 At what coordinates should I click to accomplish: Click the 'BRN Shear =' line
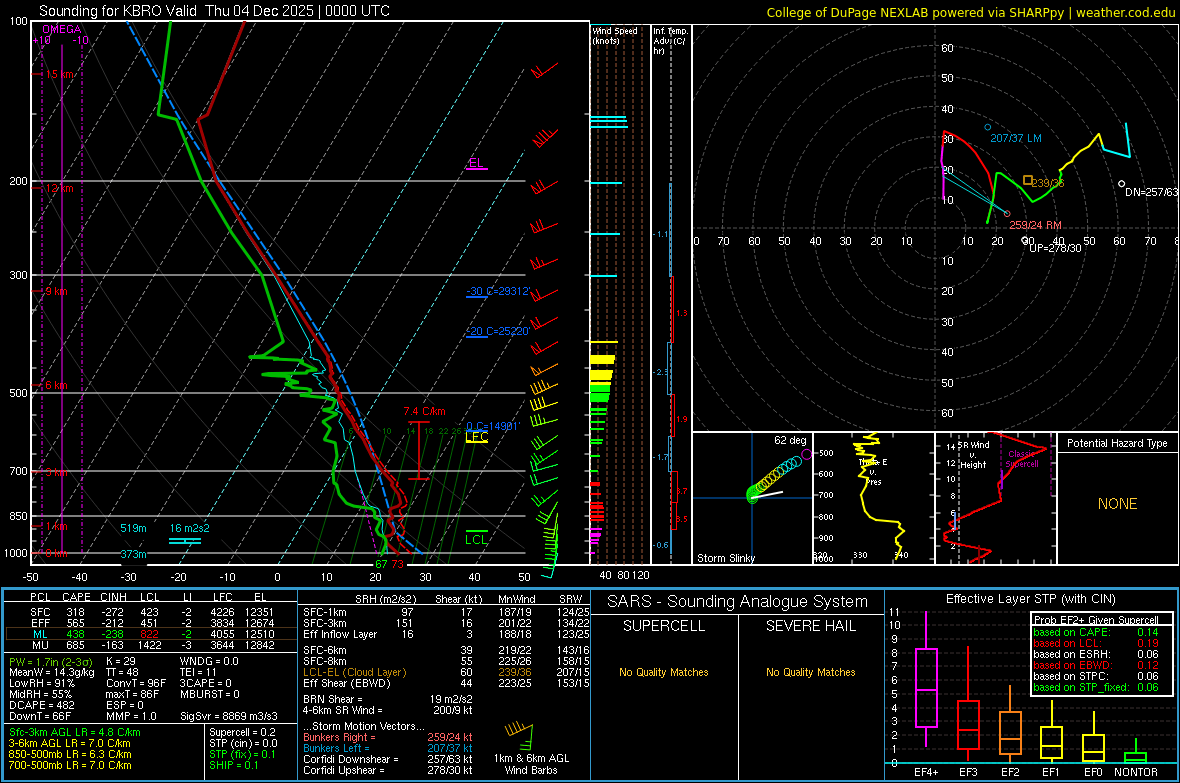click(388, 699)
